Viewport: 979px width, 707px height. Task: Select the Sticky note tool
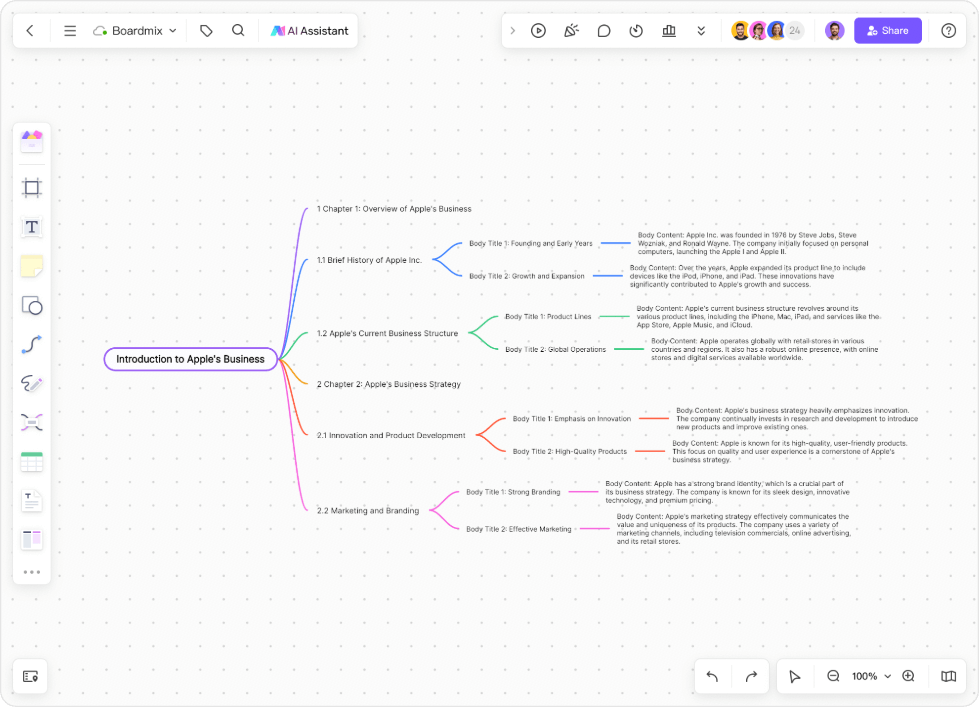tap(32, 266)
